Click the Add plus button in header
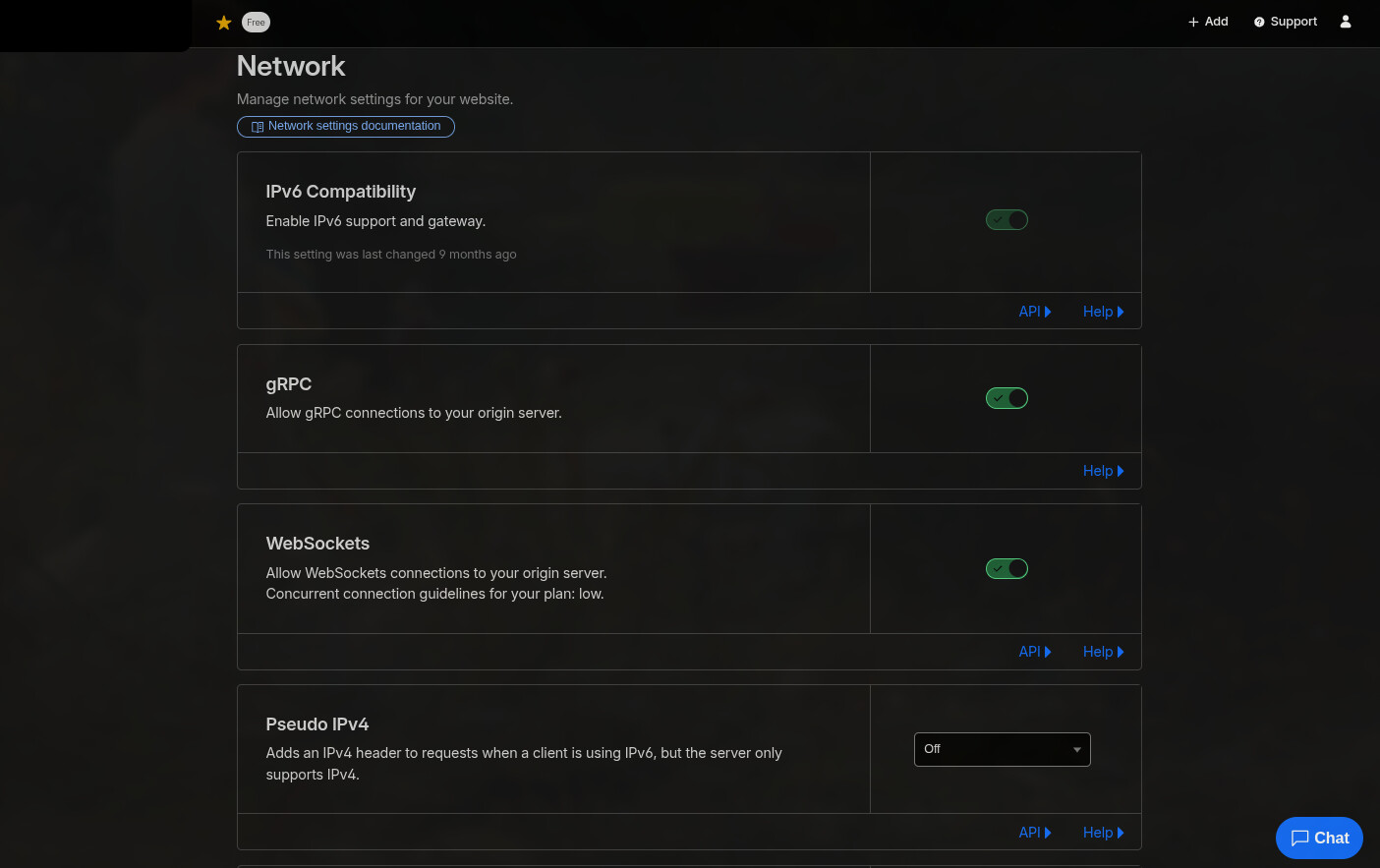Screen dimensions: 1380x868 [x=1208, y=22]
